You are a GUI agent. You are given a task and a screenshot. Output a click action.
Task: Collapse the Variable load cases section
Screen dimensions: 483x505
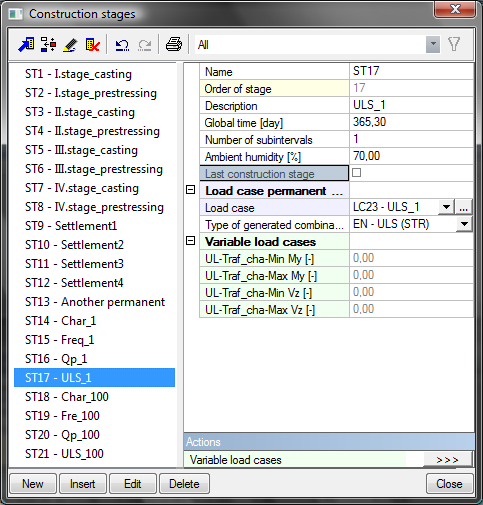coord(190,241)
